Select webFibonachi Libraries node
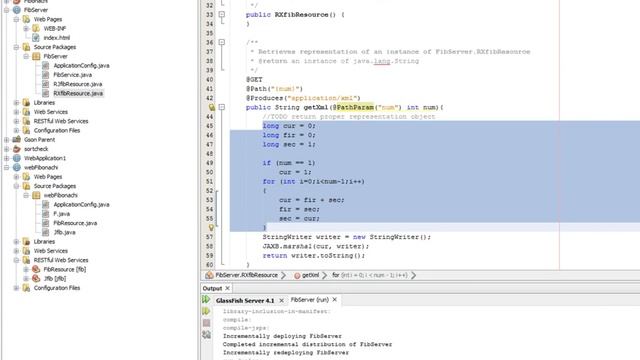Viewport: 640px width, 360px height. tap(44, 242)
